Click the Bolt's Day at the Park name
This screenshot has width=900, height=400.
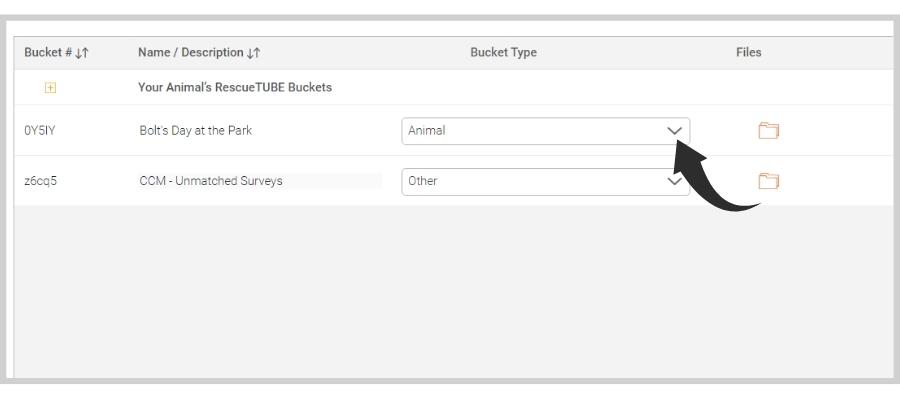pos(196,131)
